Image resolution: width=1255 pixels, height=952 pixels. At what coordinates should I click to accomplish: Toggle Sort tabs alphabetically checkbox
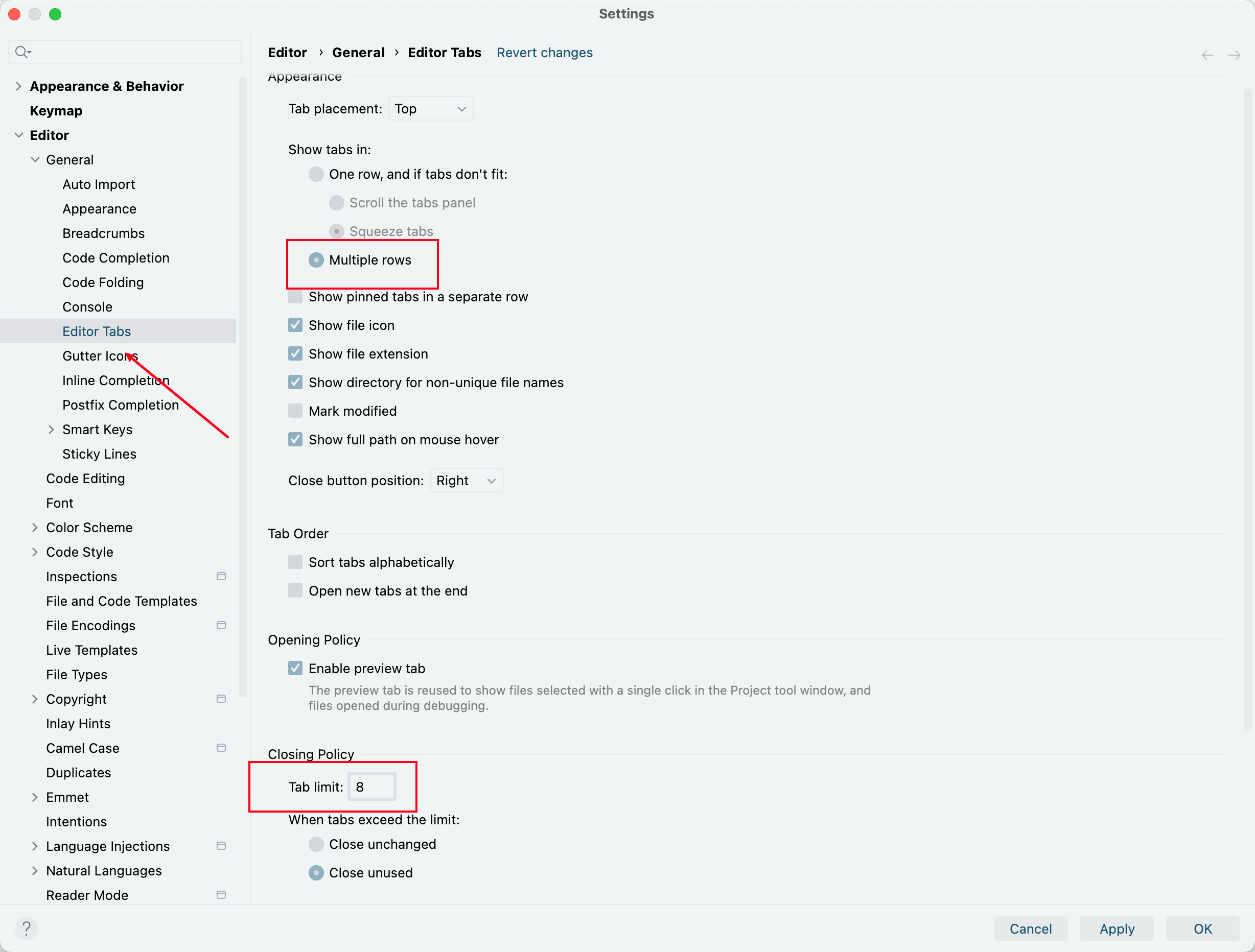point(295,562)
